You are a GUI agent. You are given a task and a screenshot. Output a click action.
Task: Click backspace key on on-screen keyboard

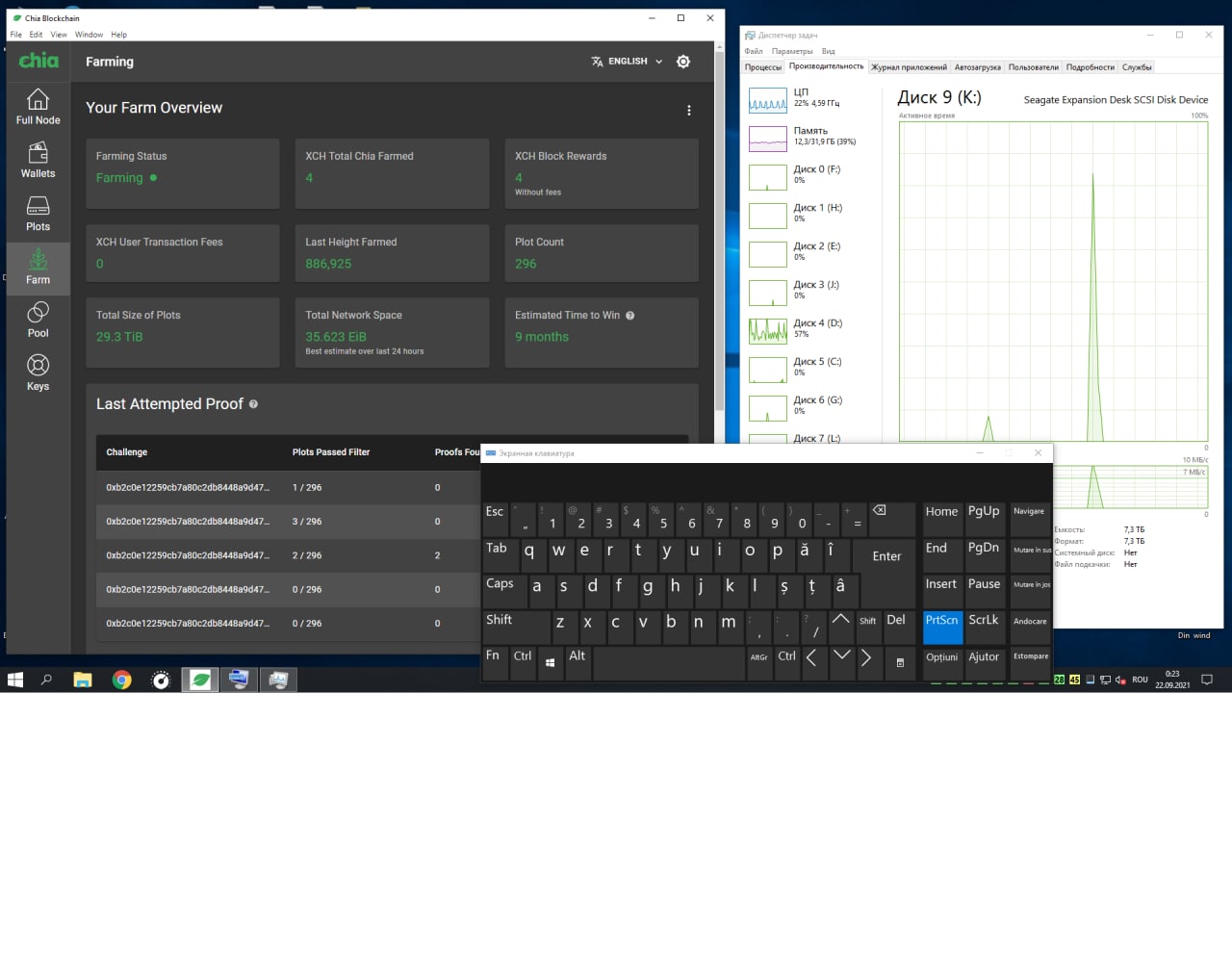pos(891,520)
